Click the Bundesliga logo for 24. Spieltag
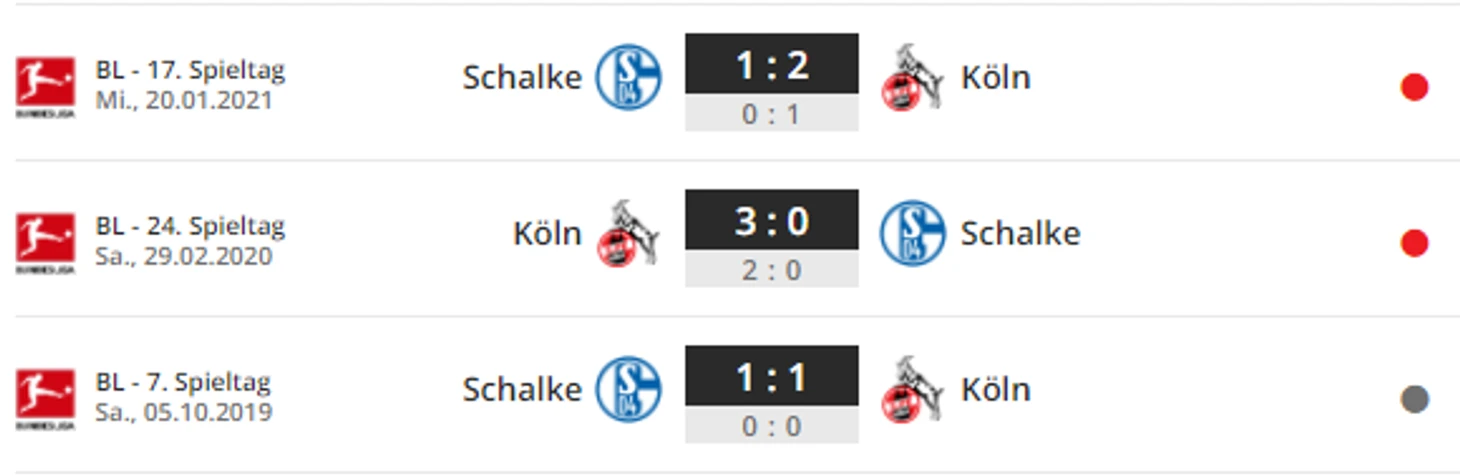 pos(45,243)
